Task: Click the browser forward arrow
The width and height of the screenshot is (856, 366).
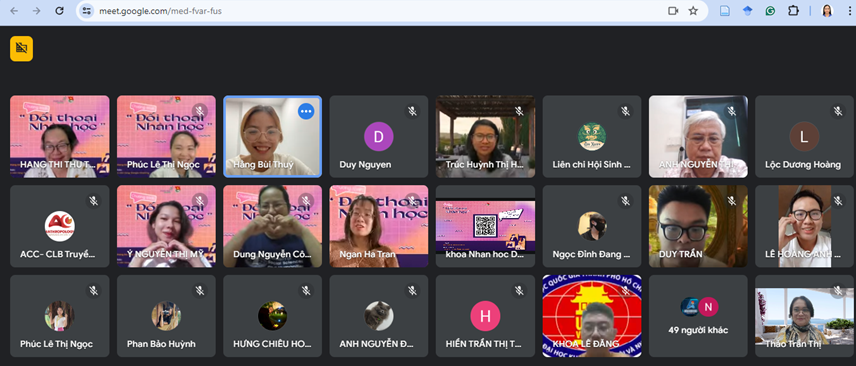Action: click(x=37, y=11)
